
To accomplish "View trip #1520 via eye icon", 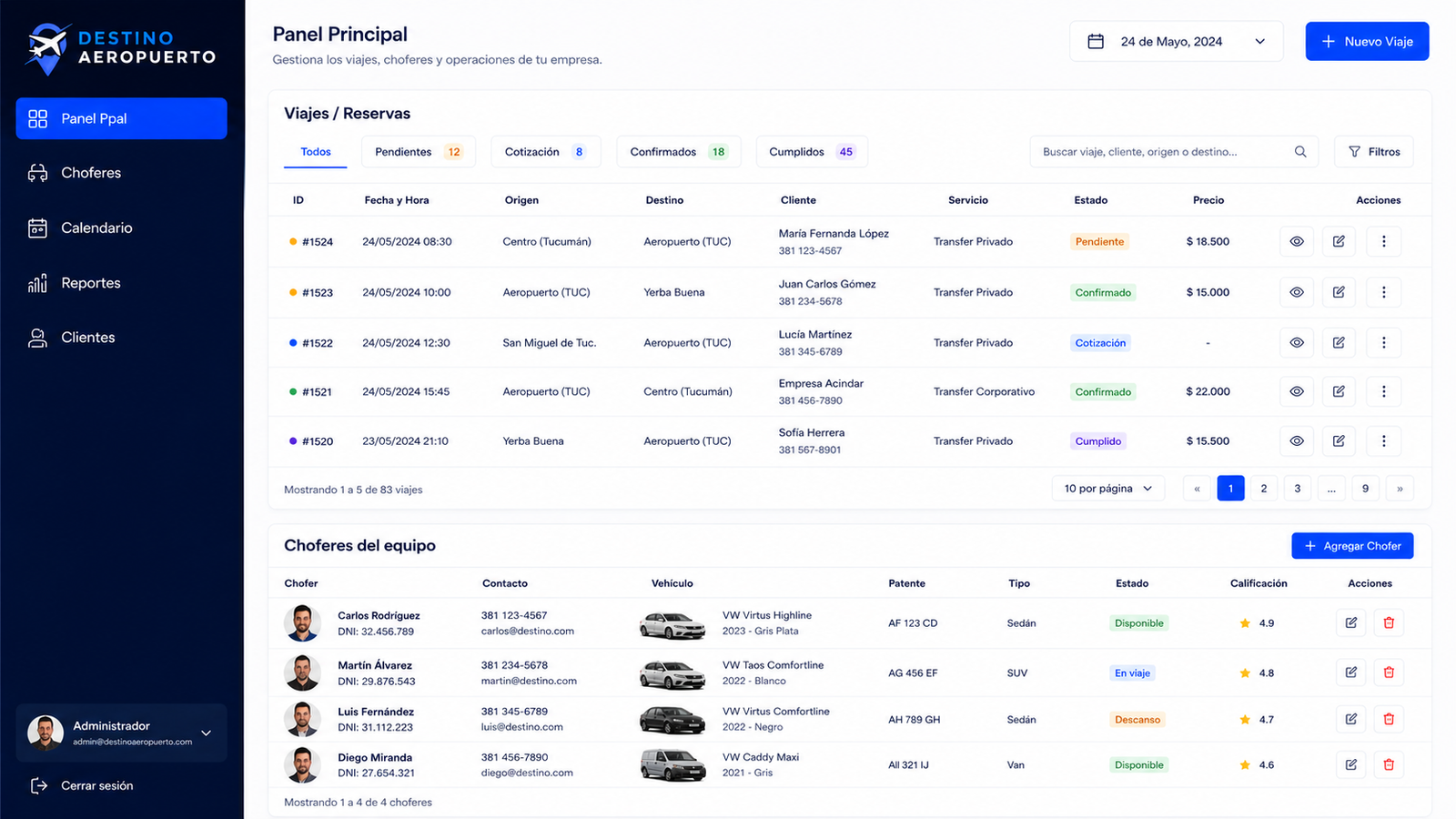I will 1297,440.
